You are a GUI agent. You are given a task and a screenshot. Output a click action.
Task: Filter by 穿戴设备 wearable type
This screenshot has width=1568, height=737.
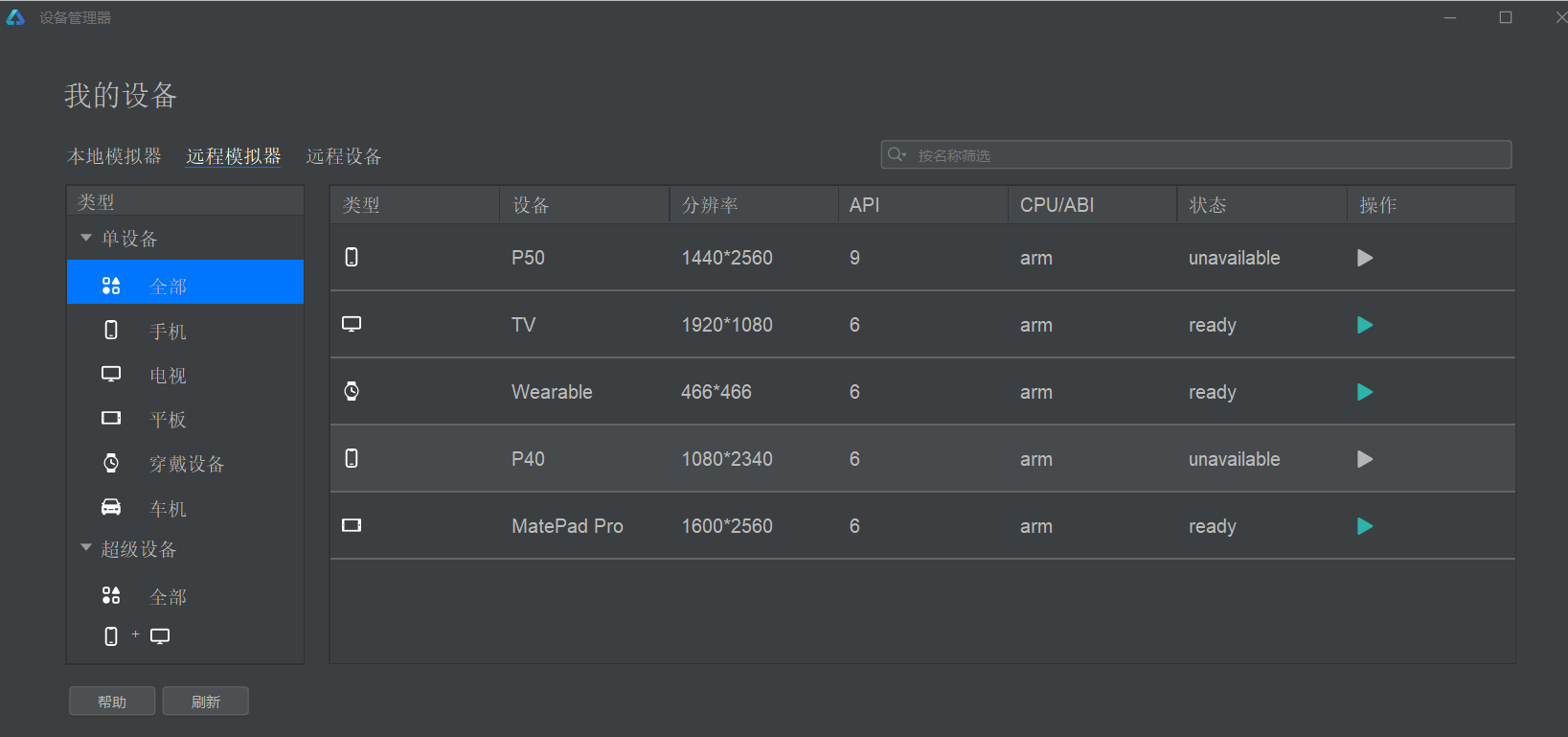tap(185, 464)
